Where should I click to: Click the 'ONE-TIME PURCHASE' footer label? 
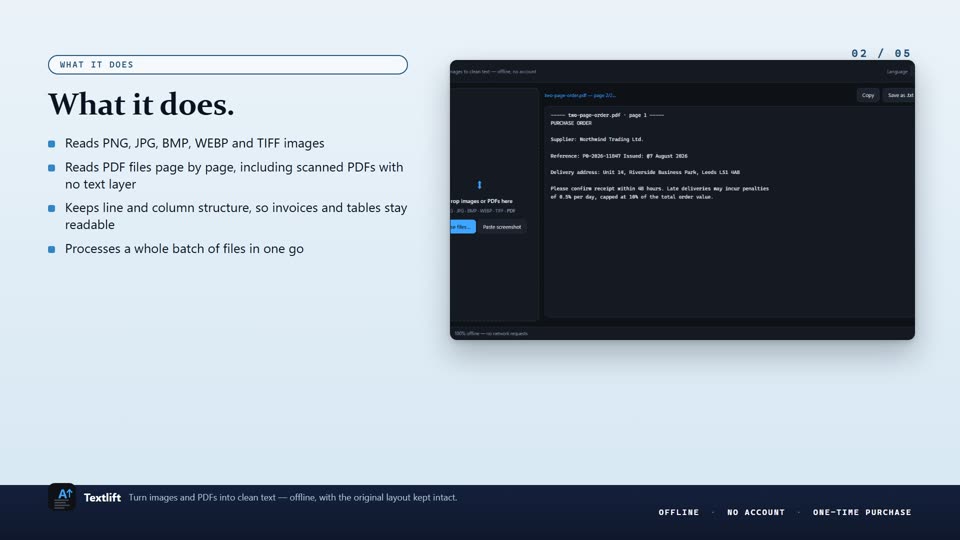point(862,512)
